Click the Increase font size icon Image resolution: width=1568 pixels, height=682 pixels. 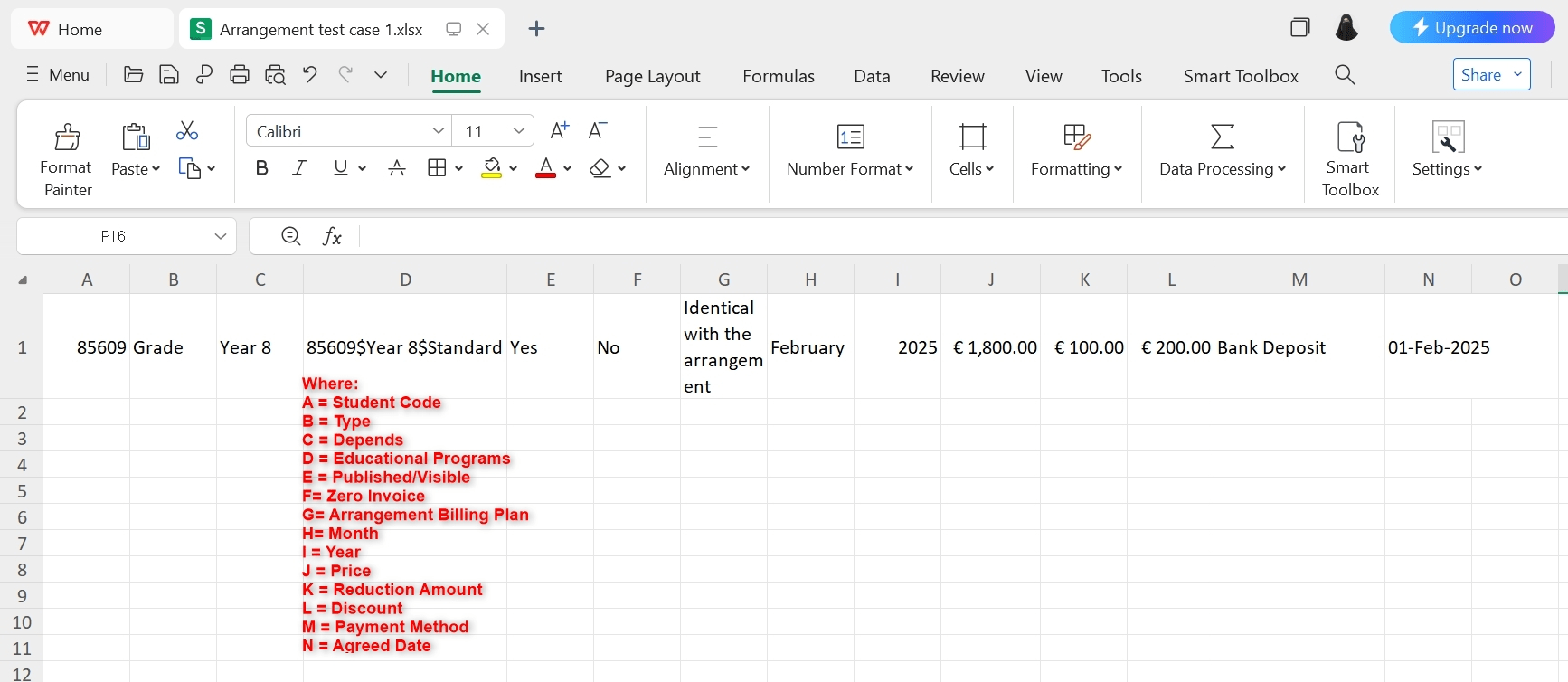560,130
